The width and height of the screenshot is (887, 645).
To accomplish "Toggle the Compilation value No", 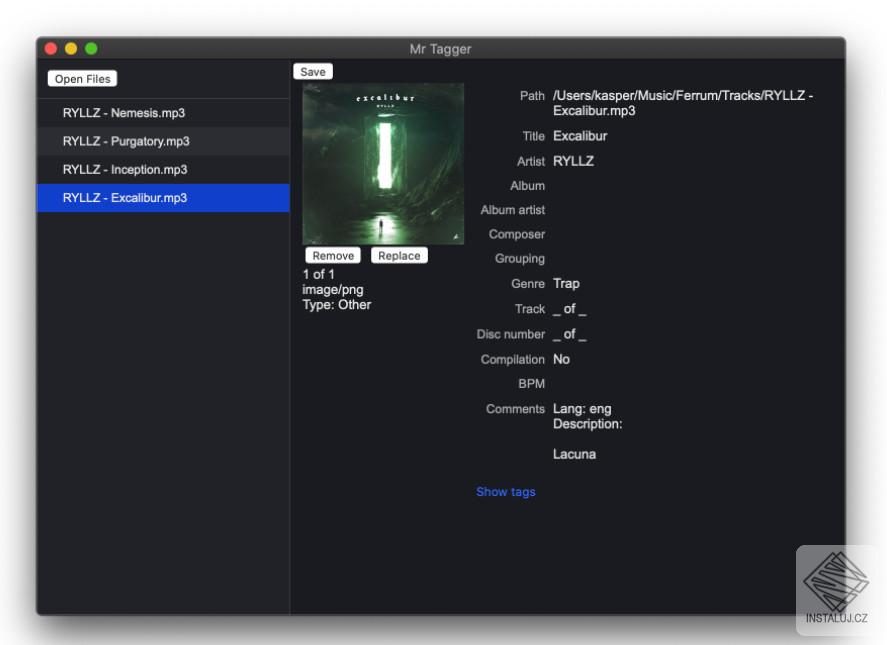I will pyautogui.click(x=561, y=359).
